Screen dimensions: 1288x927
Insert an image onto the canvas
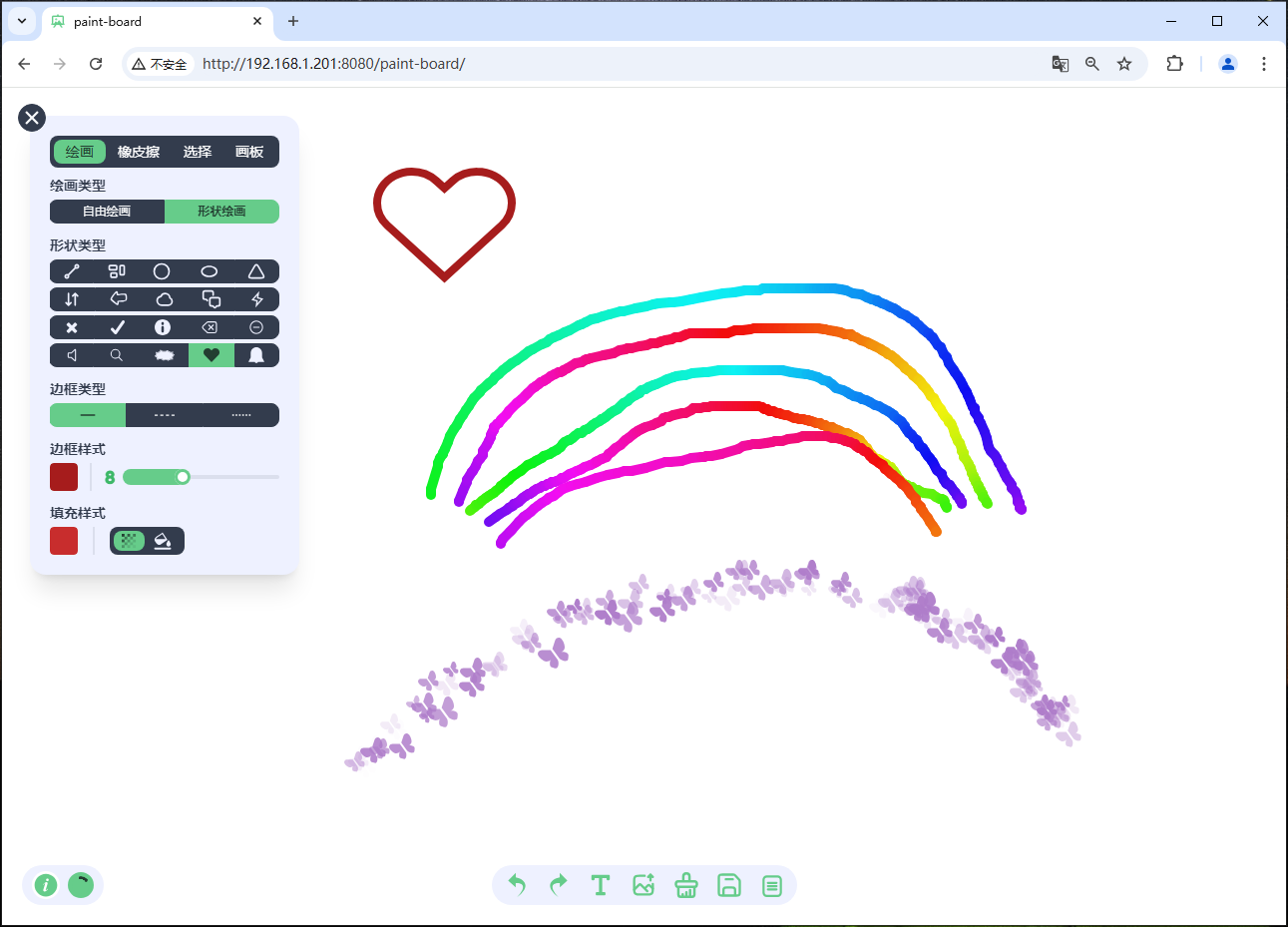pos(644,885)
